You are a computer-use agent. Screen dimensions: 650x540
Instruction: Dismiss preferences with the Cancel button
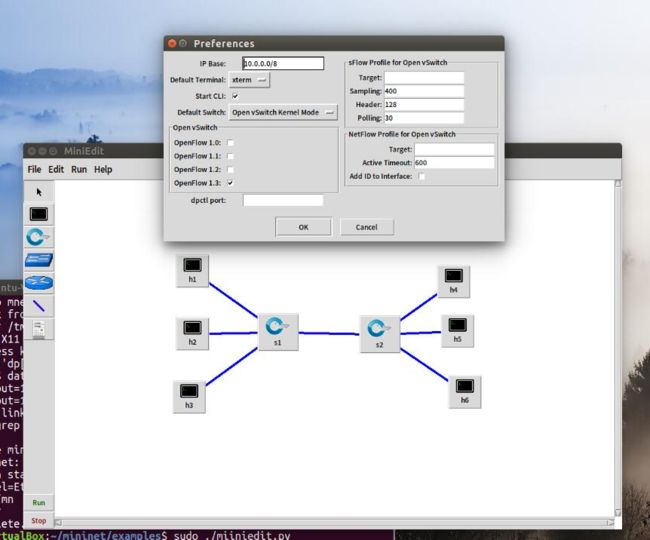366,227
